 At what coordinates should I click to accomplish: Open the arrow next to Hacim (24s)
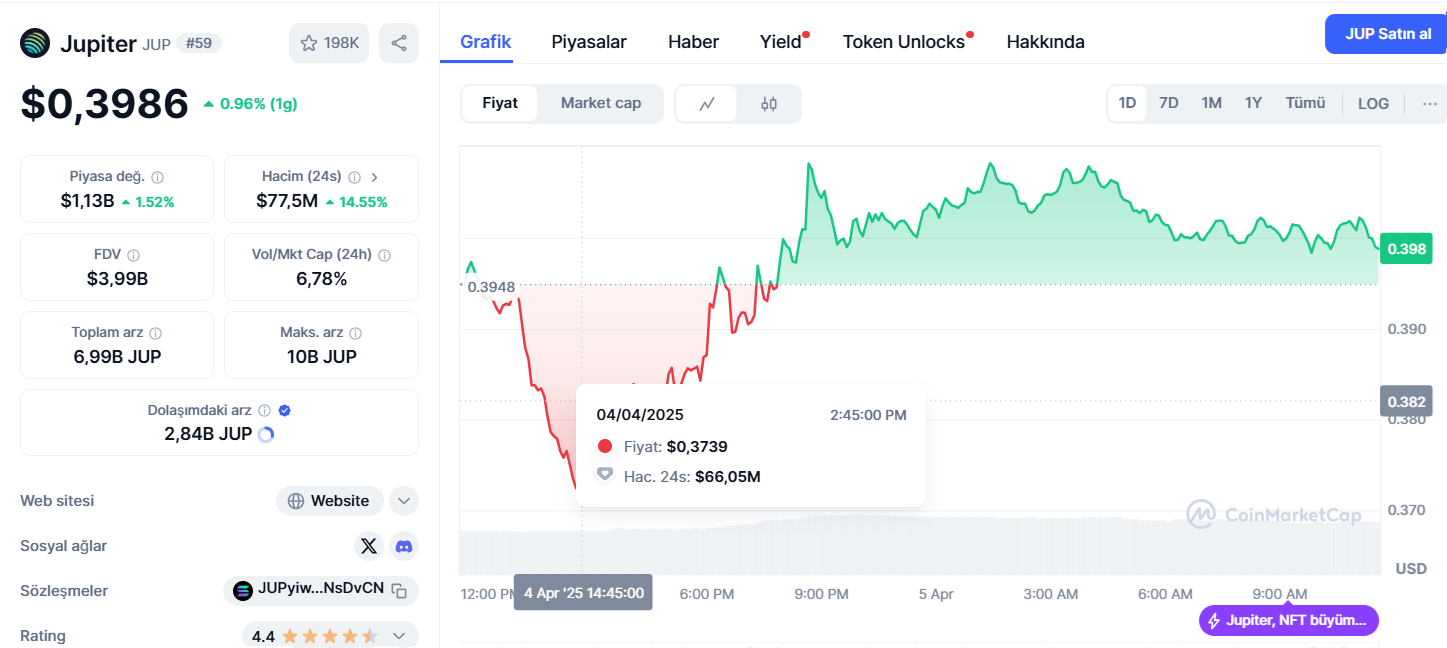tap(375, 177)
